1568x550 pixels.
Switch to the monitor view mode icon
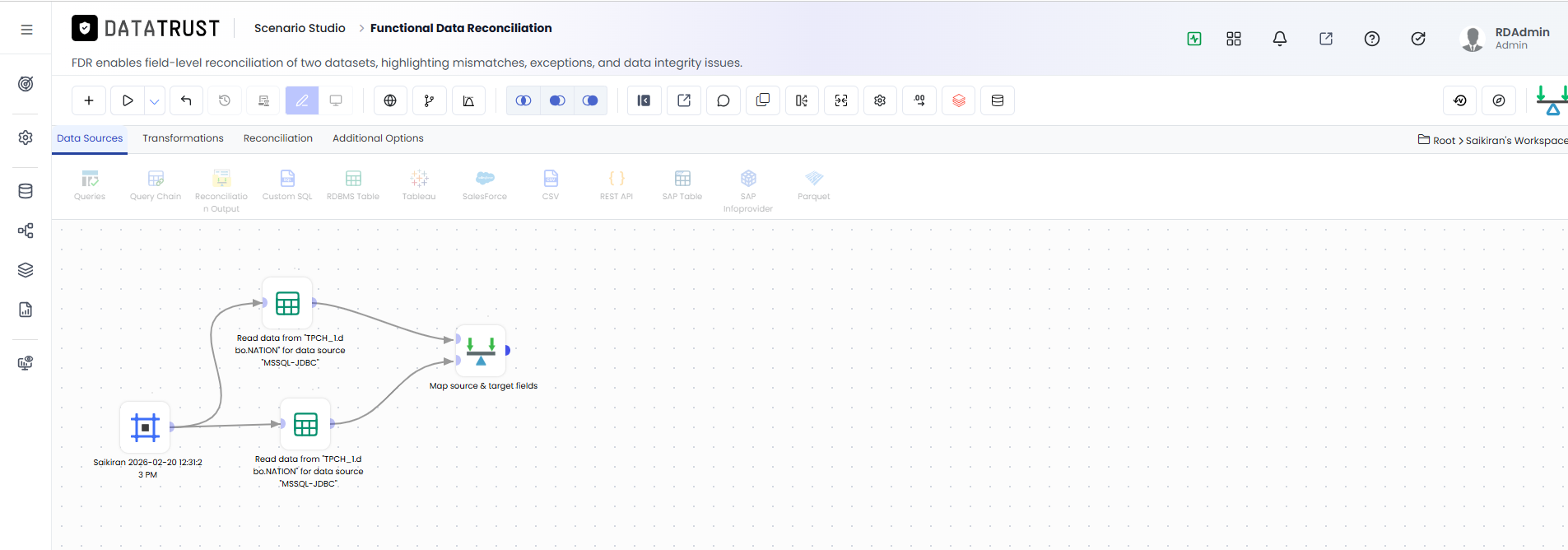click(336, 100)
